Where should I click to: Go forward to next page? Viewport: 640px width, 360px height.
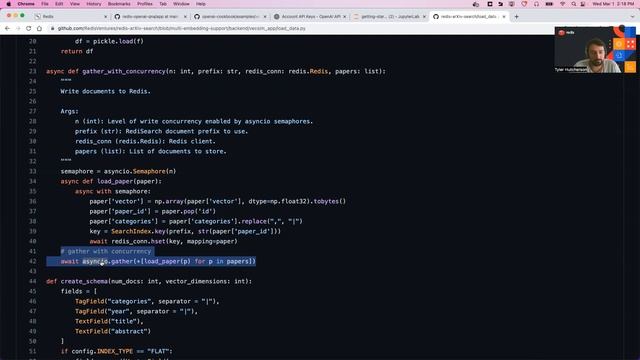click(x=18, y=29)
